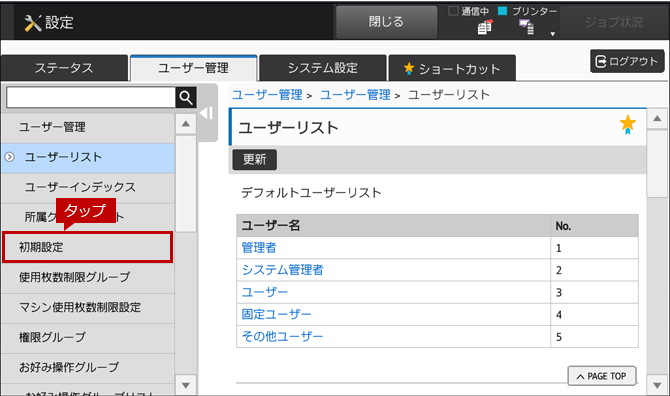Click the communication status icon
This screenshot has width=670, height=396.
(x=485, y=27)
